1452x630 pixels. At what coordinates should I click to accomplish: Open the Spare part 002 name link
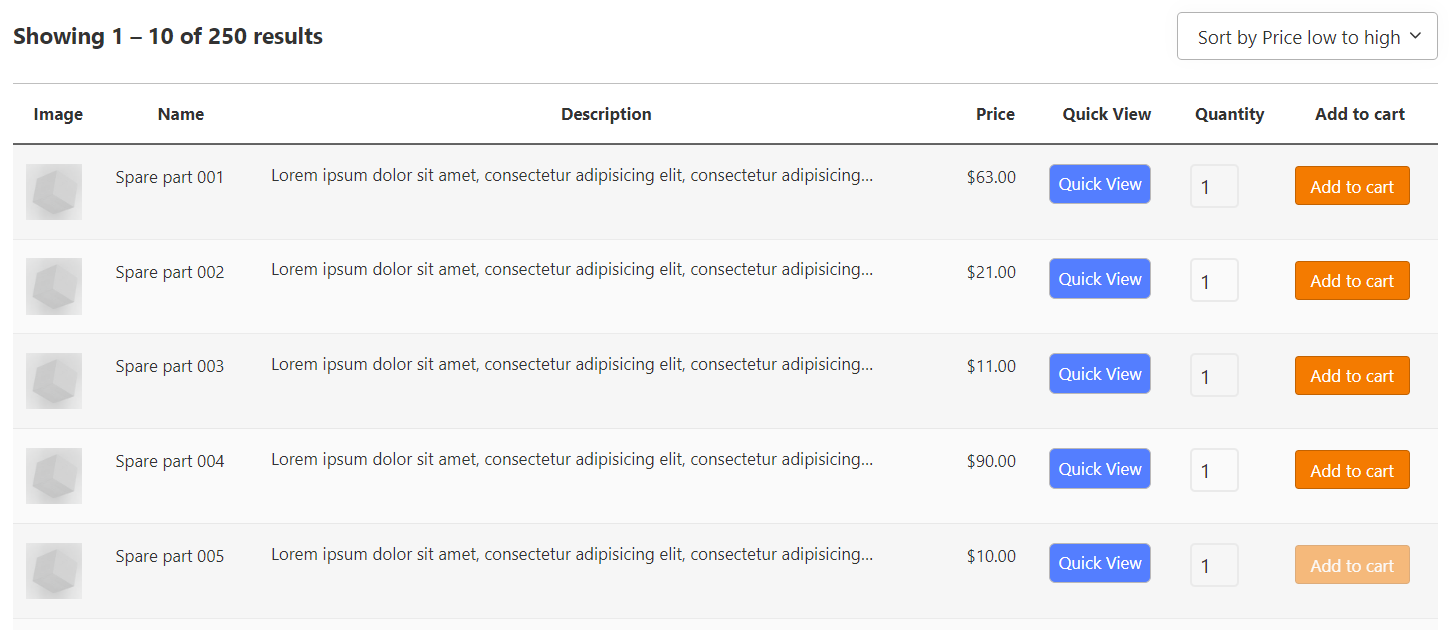pos(170,272)
